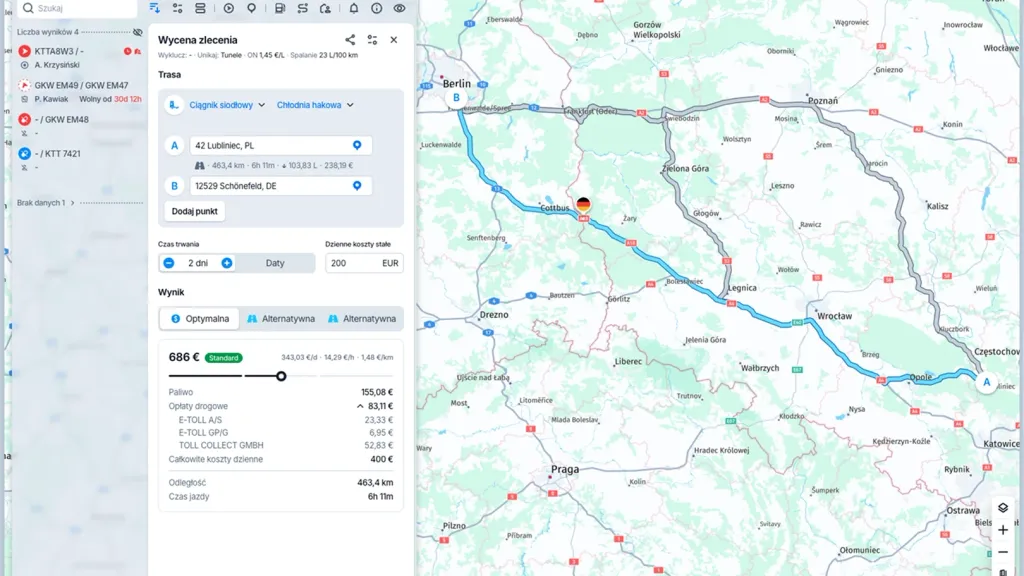The width and height of the screenshot is (1024, 576).
Task: Zoom out the map with minus
Action: (x=1003, y=552)
